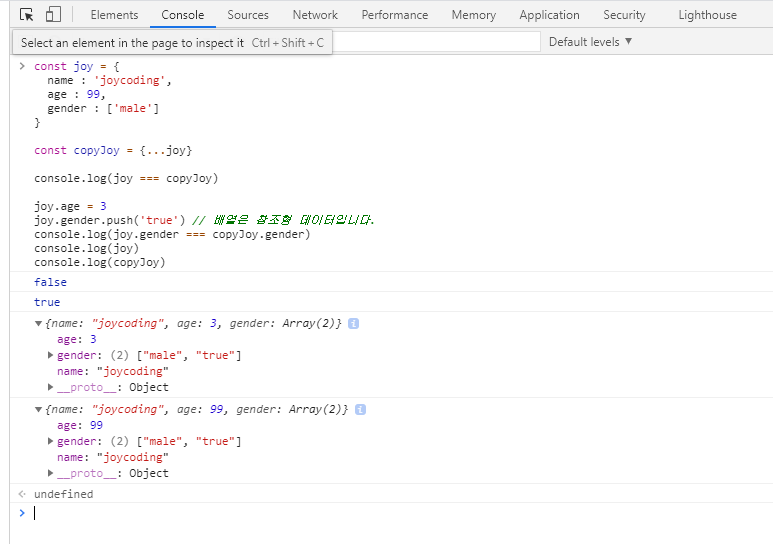Click info icon beside age 99 object summary
Viewport: 773px width, 544px height.
click(360, 409)
